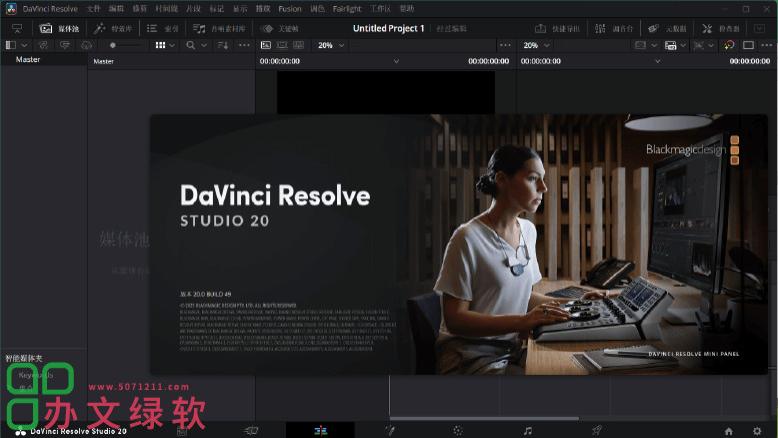Dismiss the DaVinci Resolve Studio 20 splash

[458, 244]
